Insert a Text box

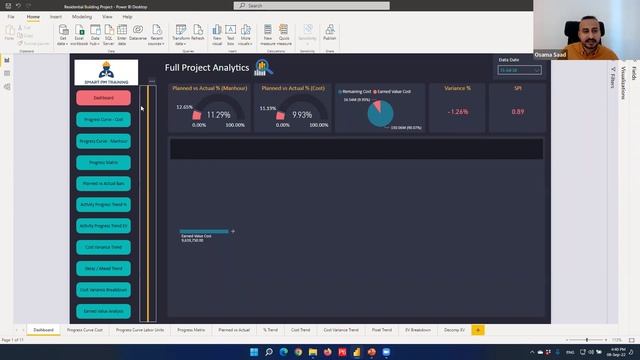231,35
